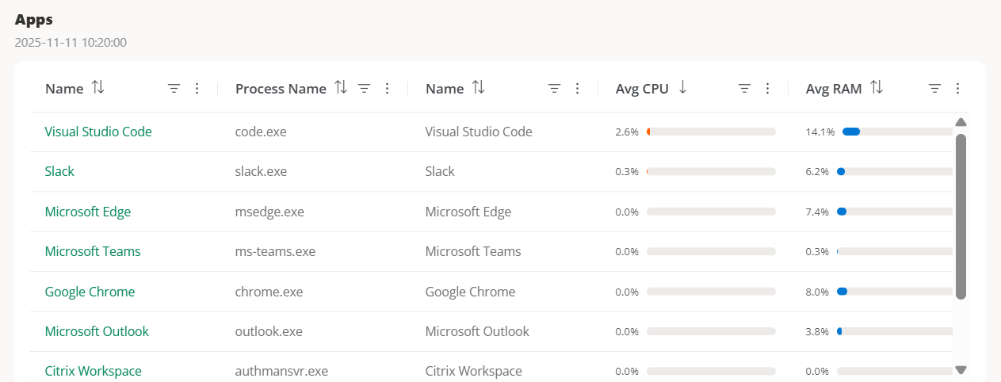Sort by the third-column Name header
1001x382 pixels.
[x=478, y=88]
